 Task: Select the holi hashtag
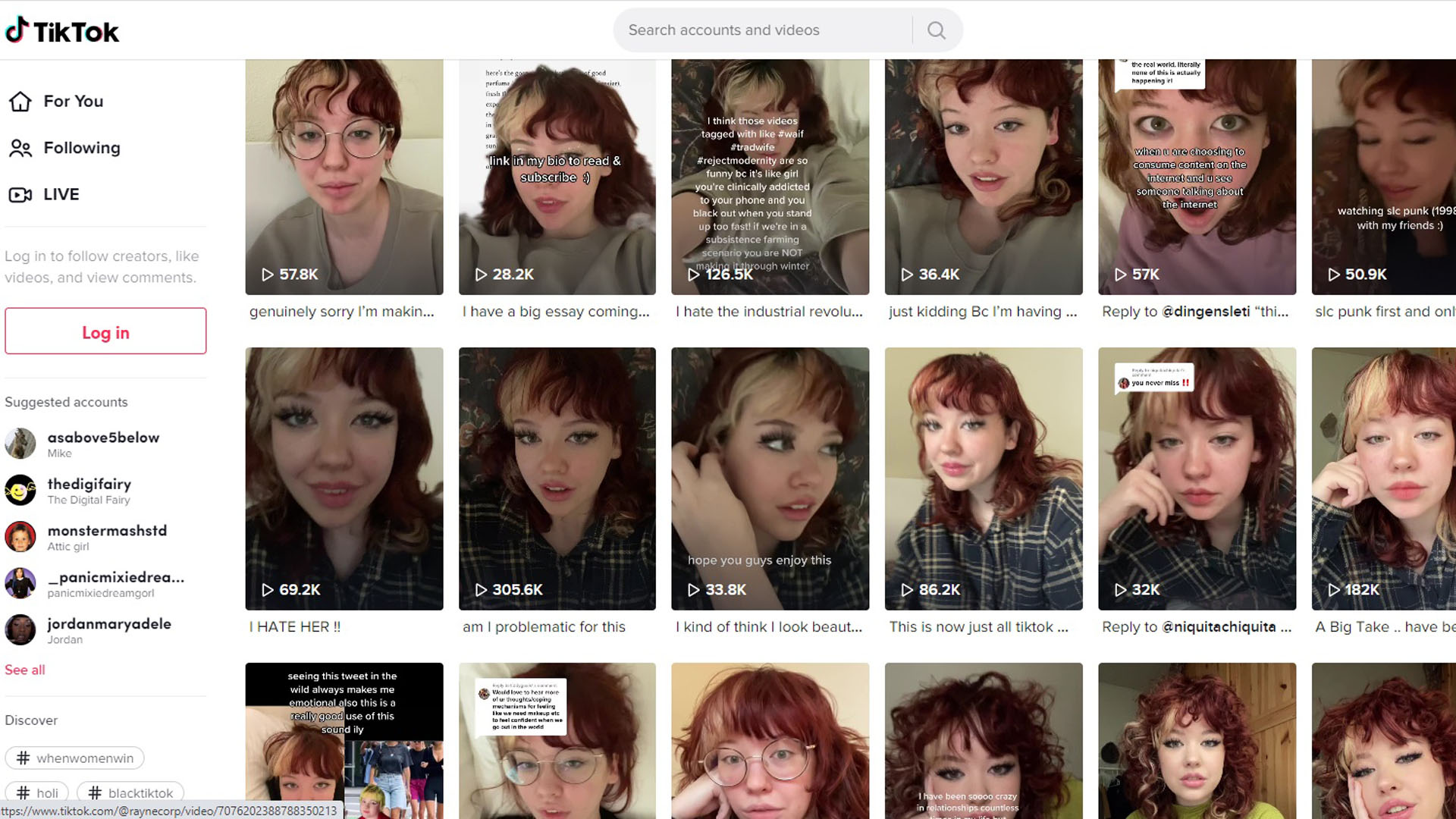pyautogui.click(x=37, y=792)
